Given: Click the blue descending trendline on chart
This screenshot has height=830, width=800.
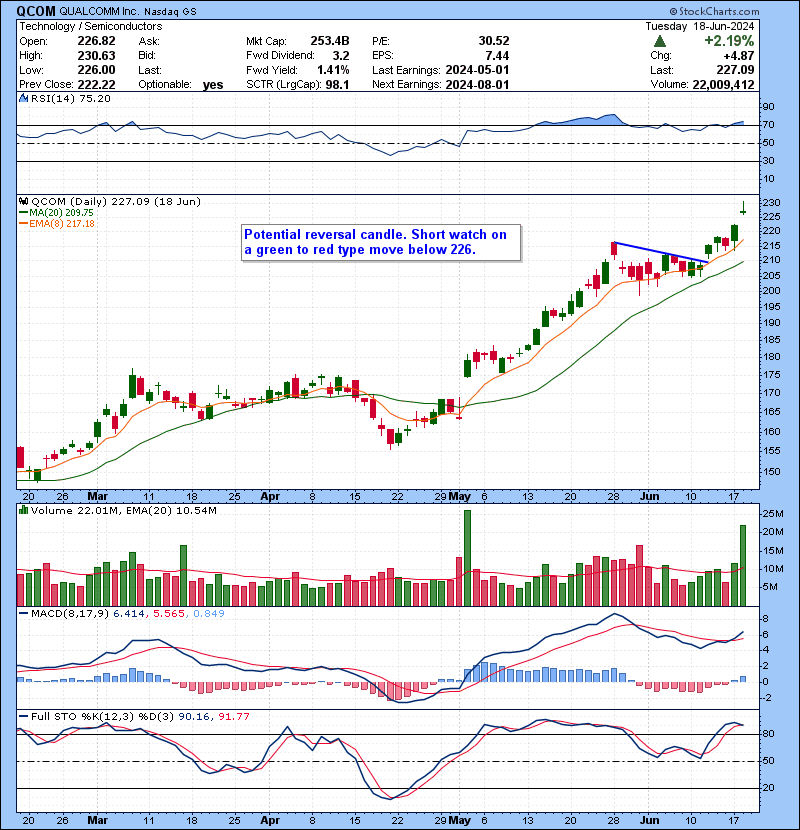Looking at the screenshot, I should point(660,252).
